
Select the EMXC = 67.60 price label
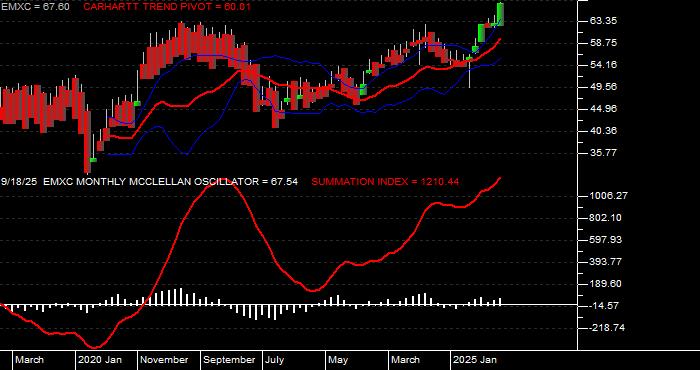[x=35, y=7]
